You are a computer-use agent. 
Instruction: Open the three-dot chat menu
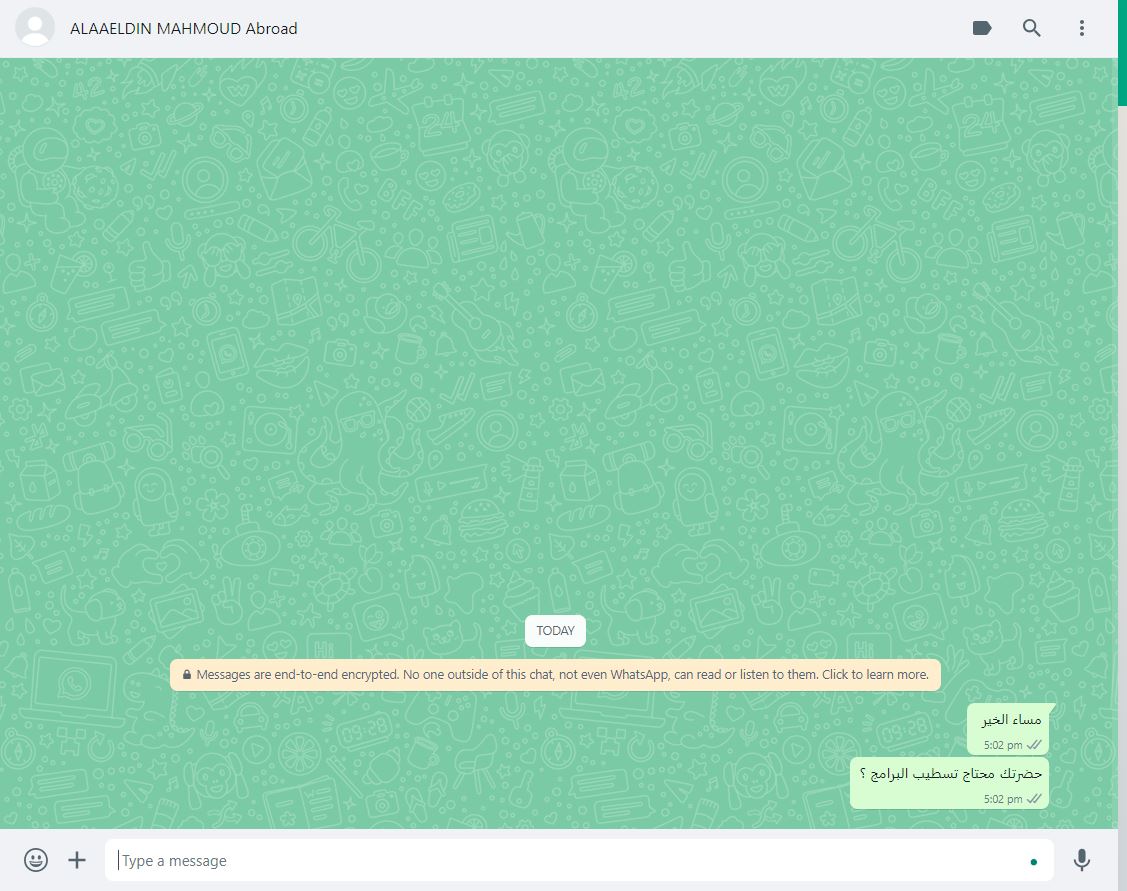[1082, 28]
